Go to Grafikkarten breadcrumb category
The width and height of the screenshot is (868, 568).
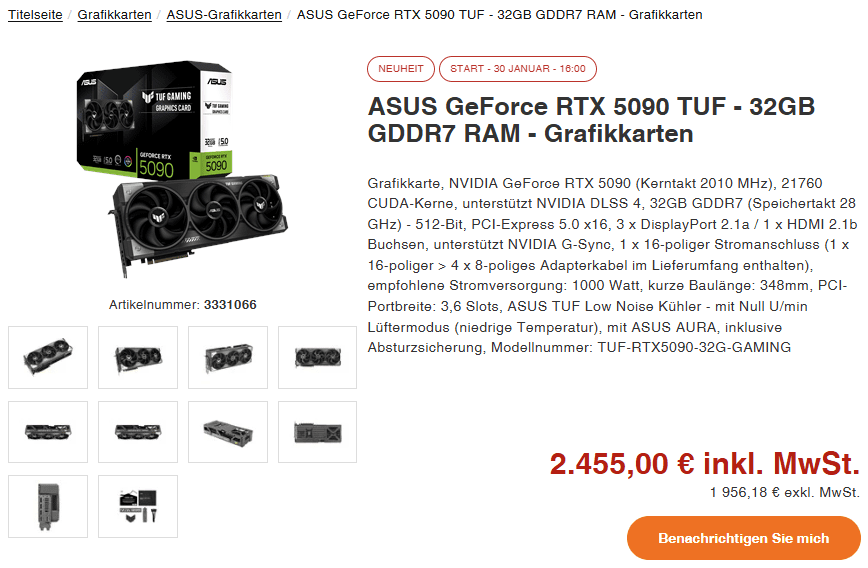(115, 15)
